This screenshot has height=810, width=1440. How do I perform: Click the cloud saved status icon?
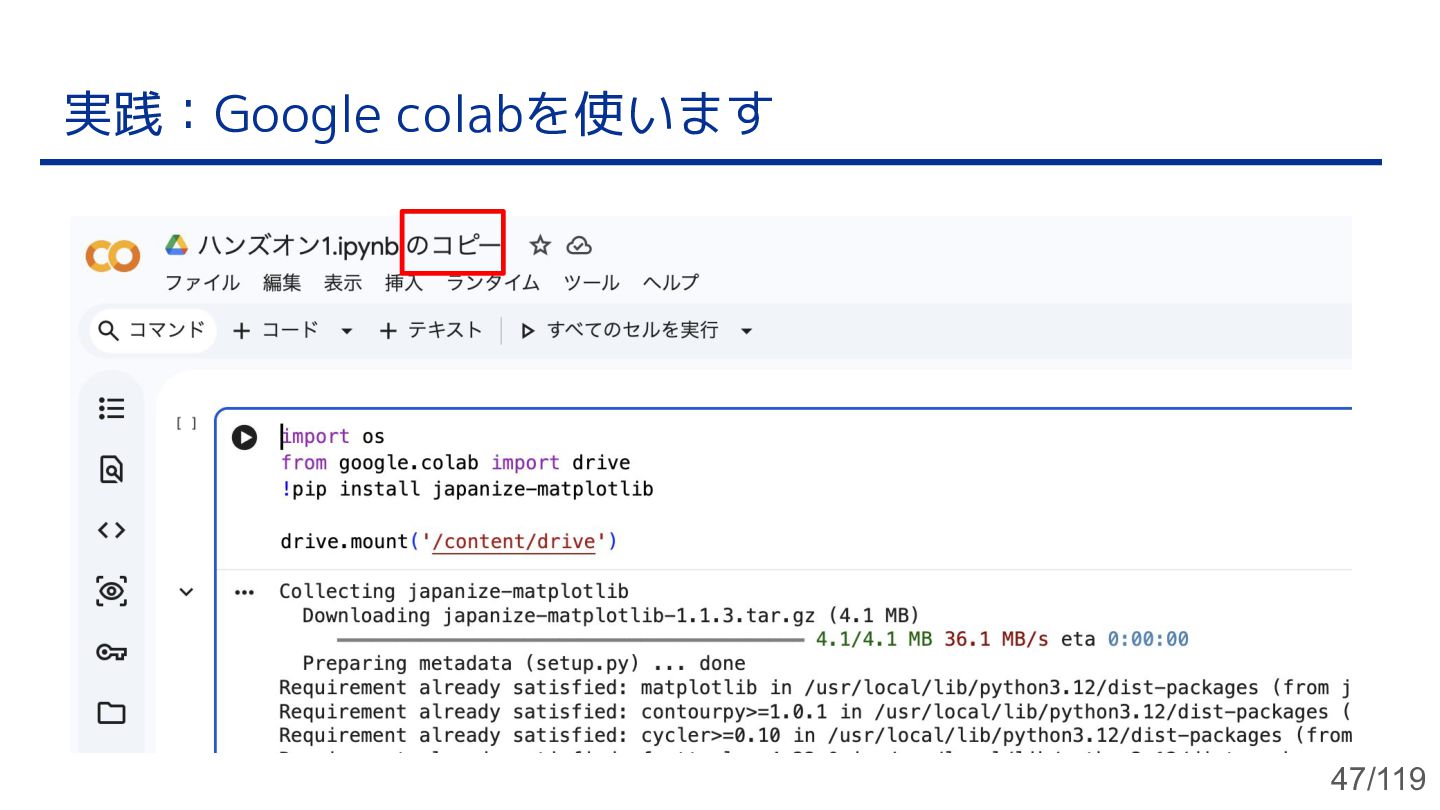(579, 245)
